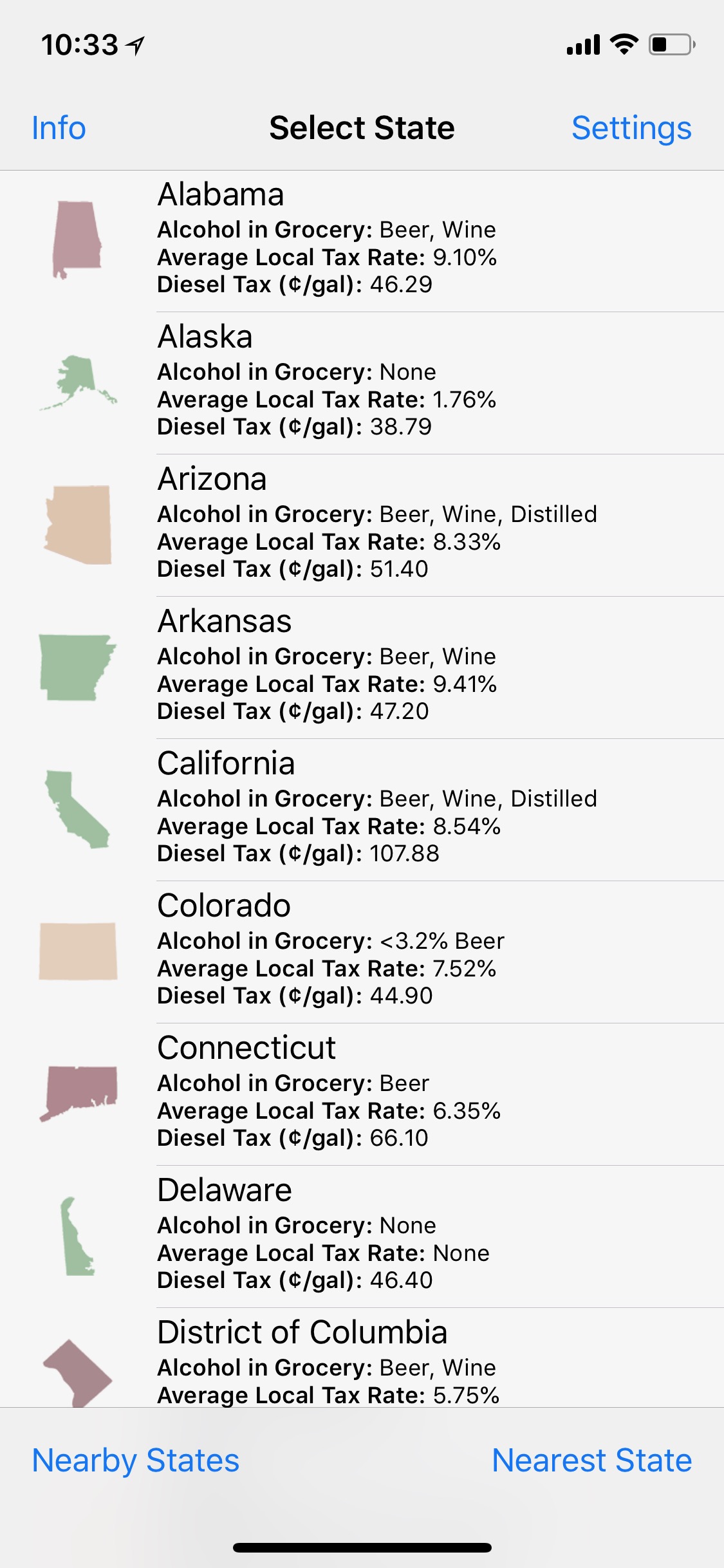
Task: Tap the Connecticut diesel tax line
Action: point(292,1138)
